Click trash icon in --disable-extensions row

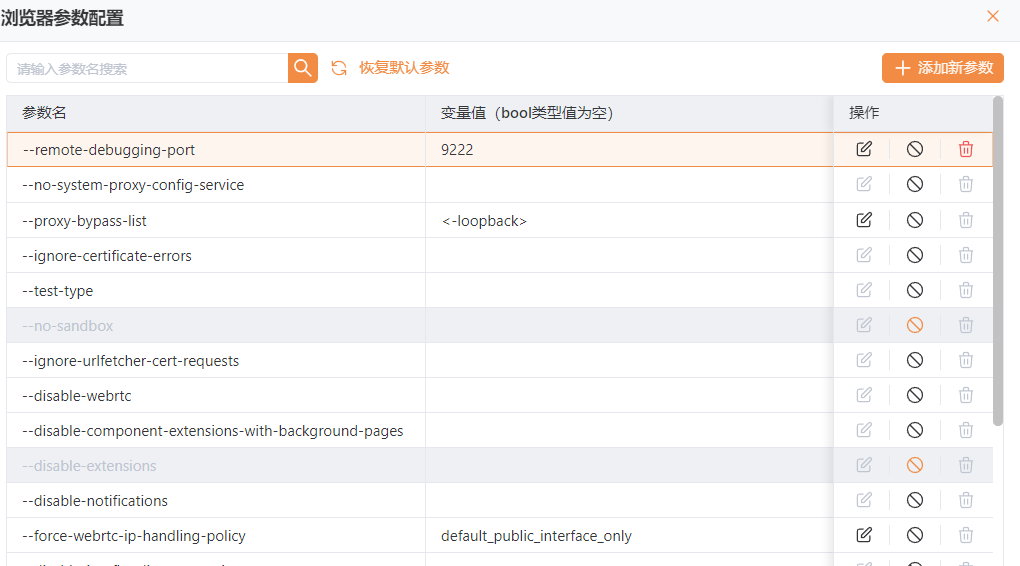pos(966,465)
